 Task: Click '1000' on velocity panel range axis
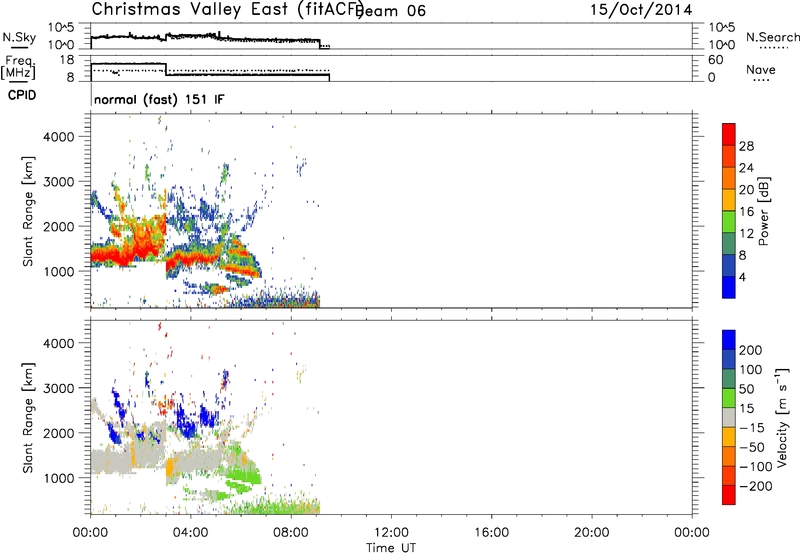(x=59, y=478)
